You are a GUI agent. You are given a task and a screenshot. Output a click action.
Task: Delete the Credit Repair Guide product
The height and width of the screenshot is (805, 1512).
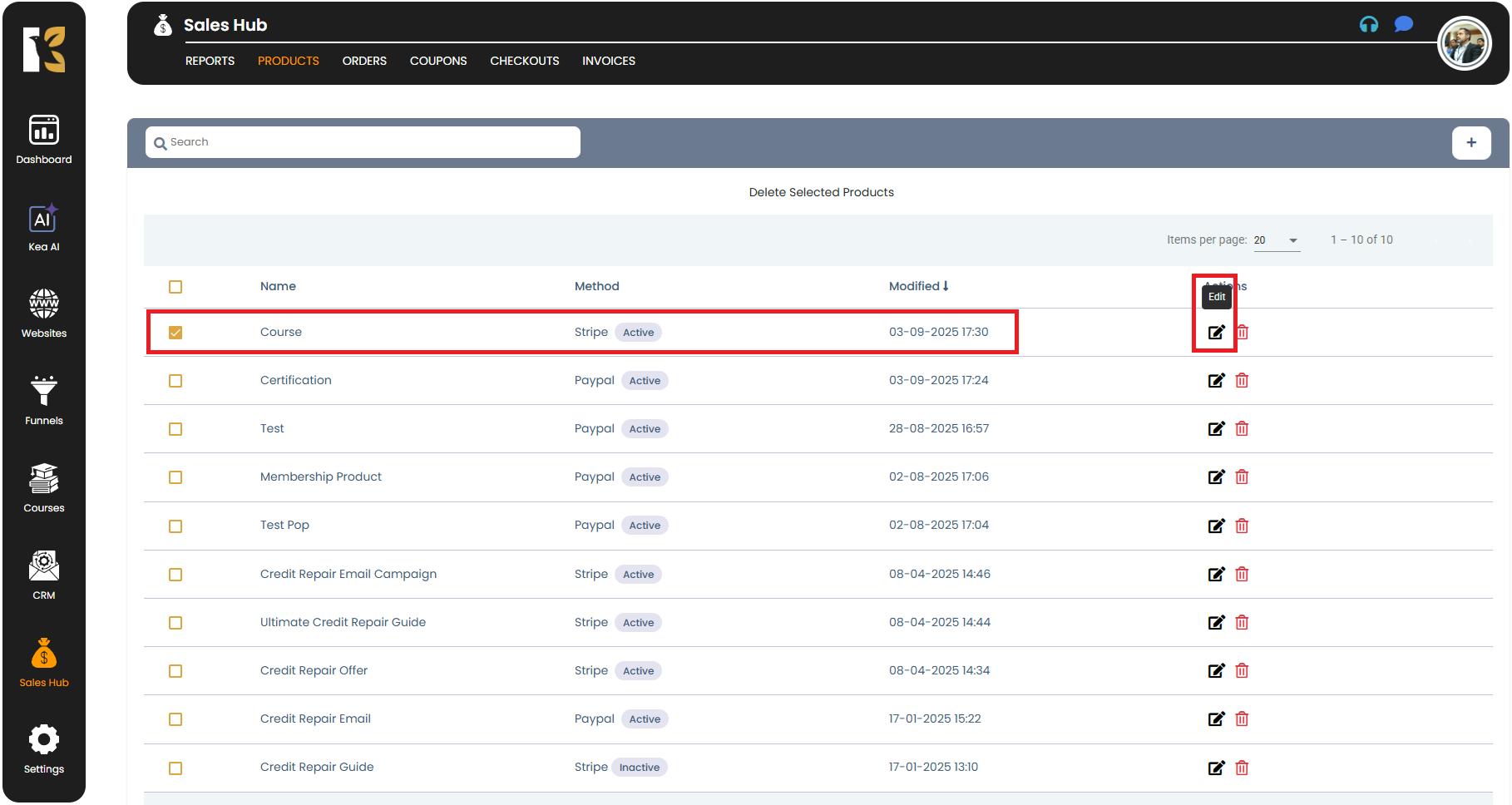[1242, 768]
